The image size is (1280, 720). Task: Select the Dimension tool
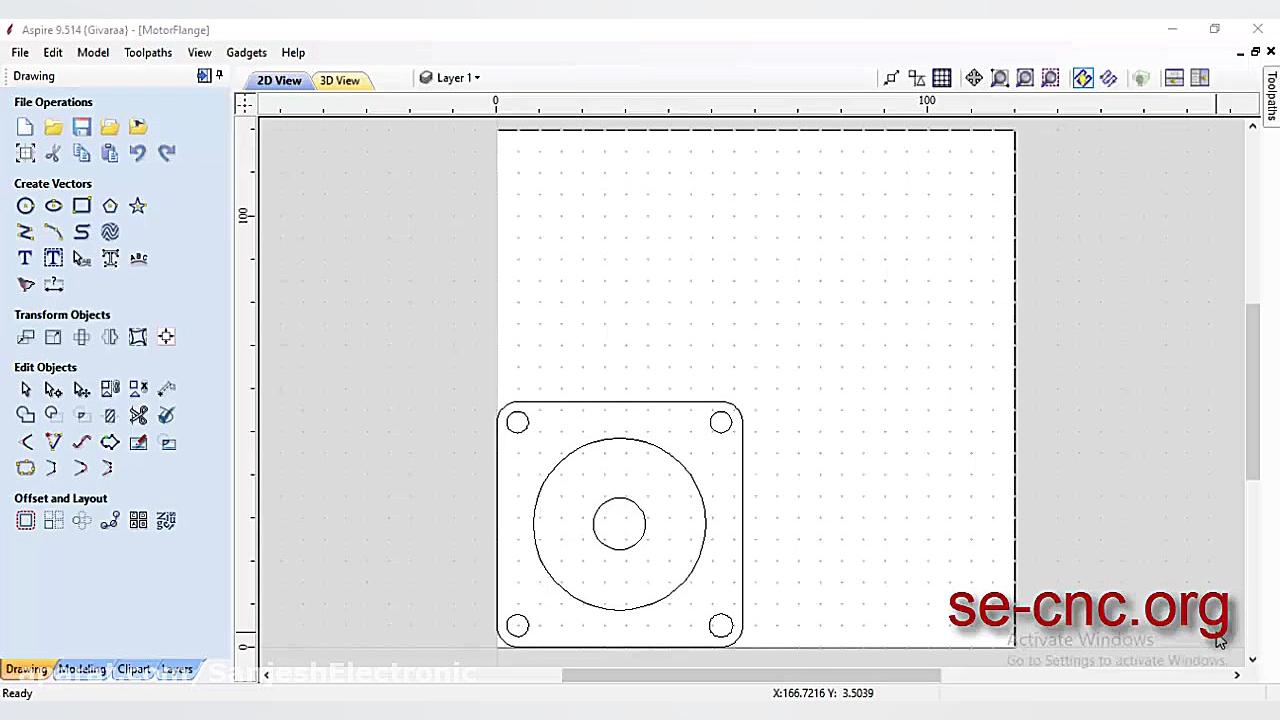53,285
